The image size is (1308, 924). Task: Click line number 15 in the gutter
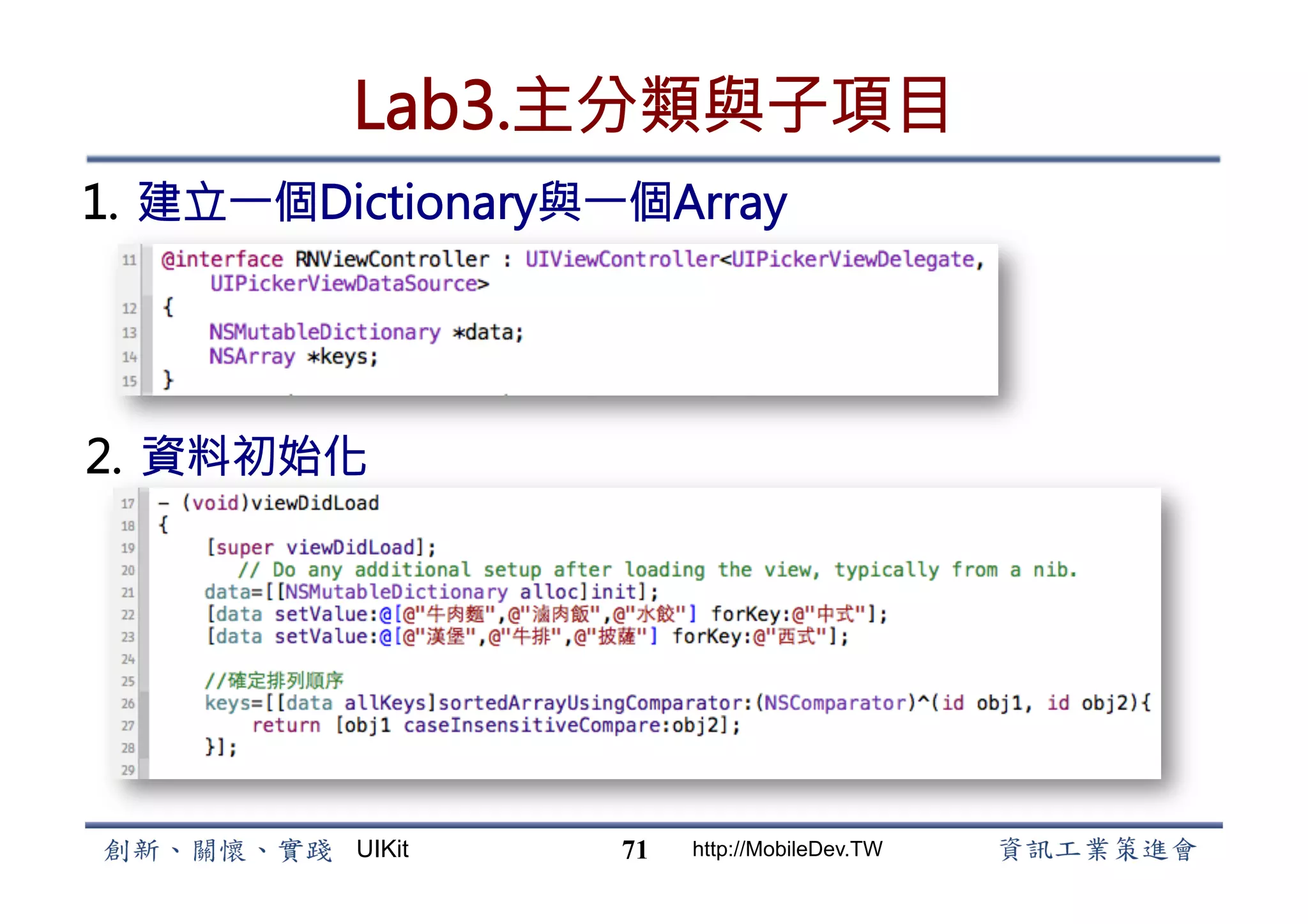[130, 381]
